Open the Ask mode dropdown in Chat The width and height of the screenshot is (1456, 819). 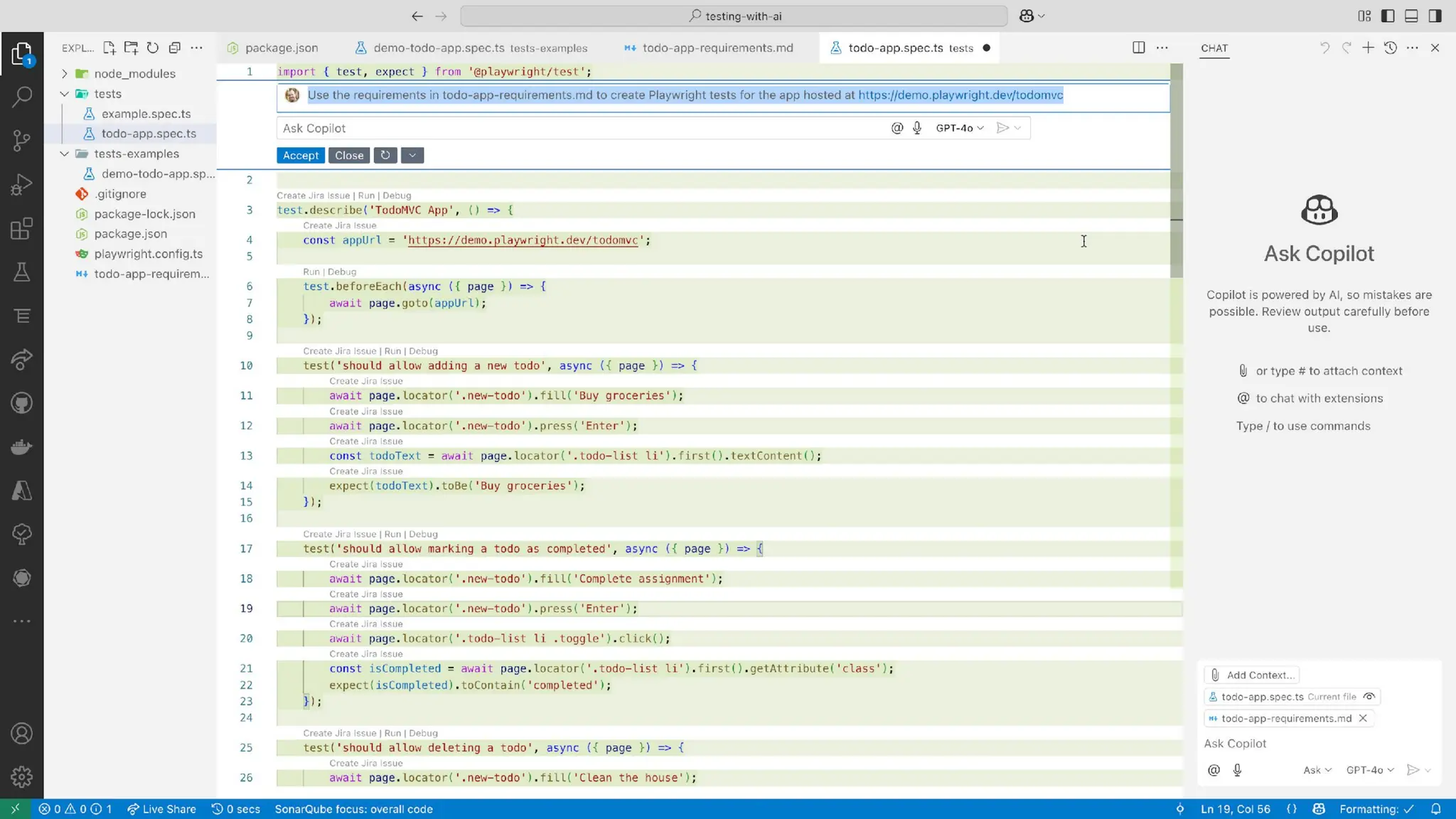click(x=1317, y=770)
